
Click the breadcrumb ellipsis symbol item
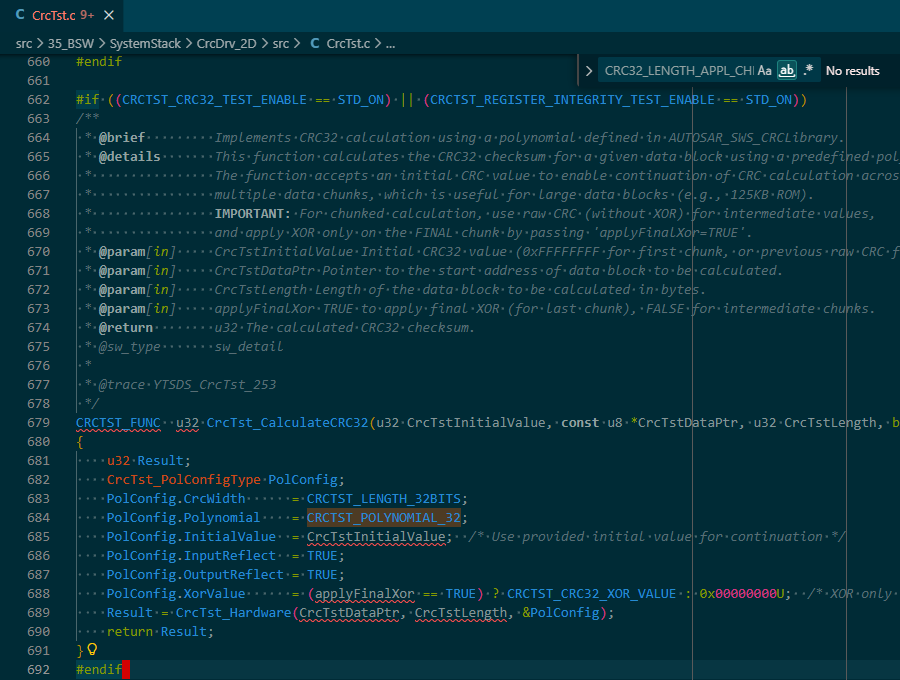[x=390, y=44]
